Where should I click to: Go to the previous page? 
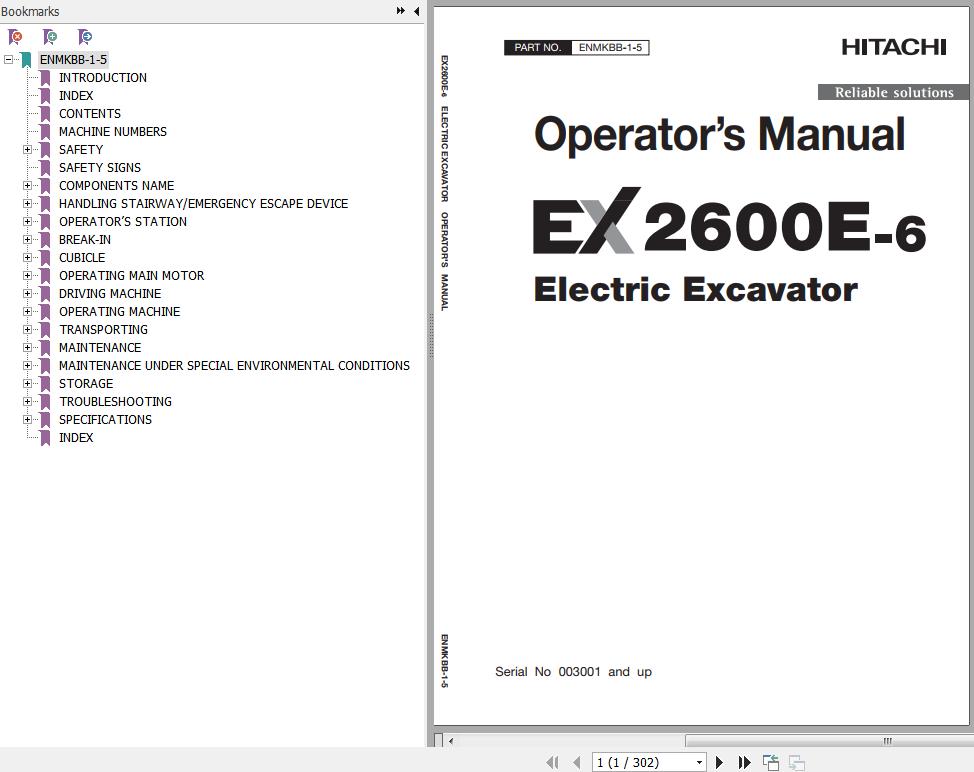pyautogui.click(x=577, y=762)
